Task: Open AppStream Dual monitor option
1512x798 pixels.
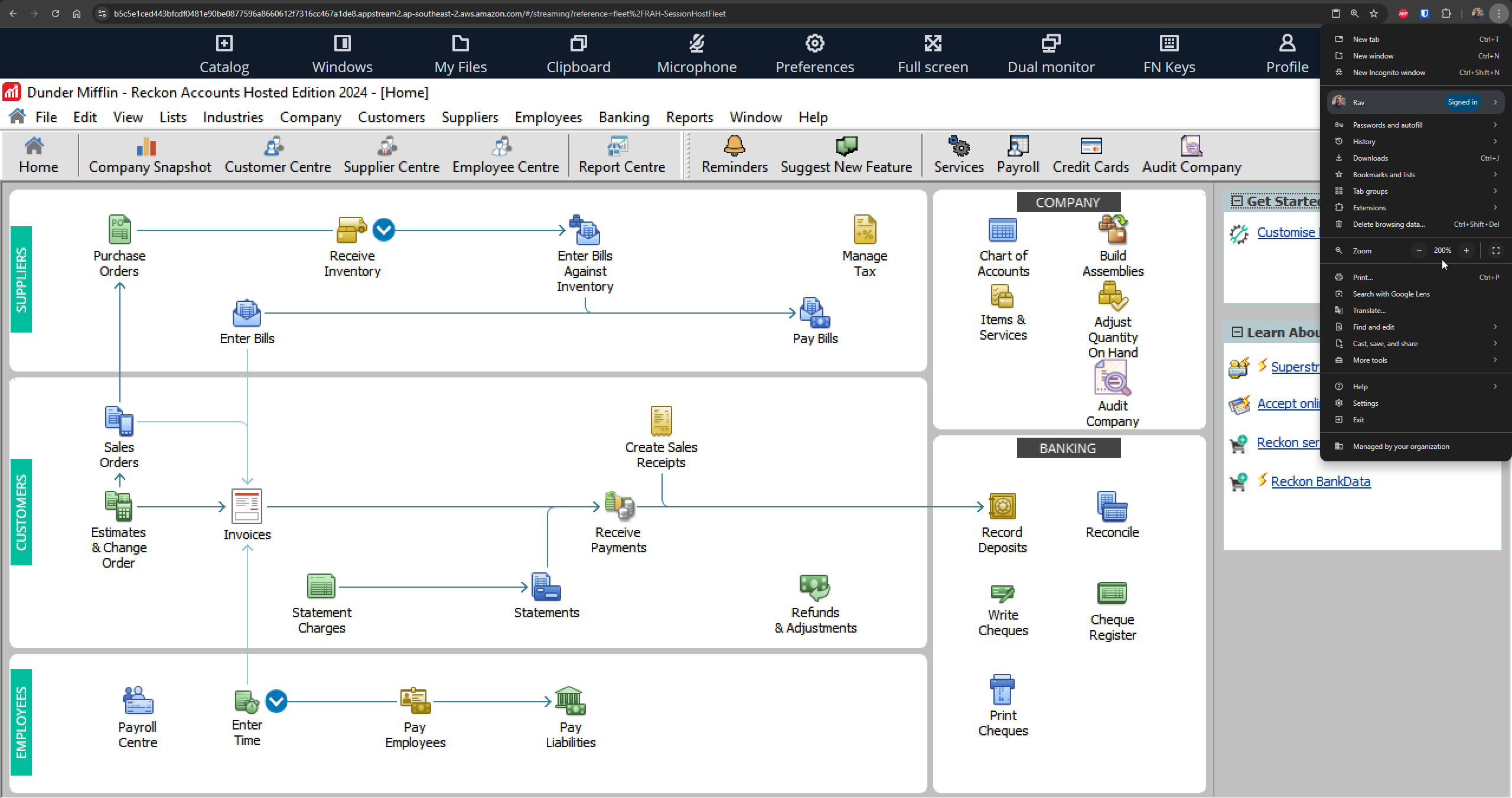Action: [x=1051, y=53]
